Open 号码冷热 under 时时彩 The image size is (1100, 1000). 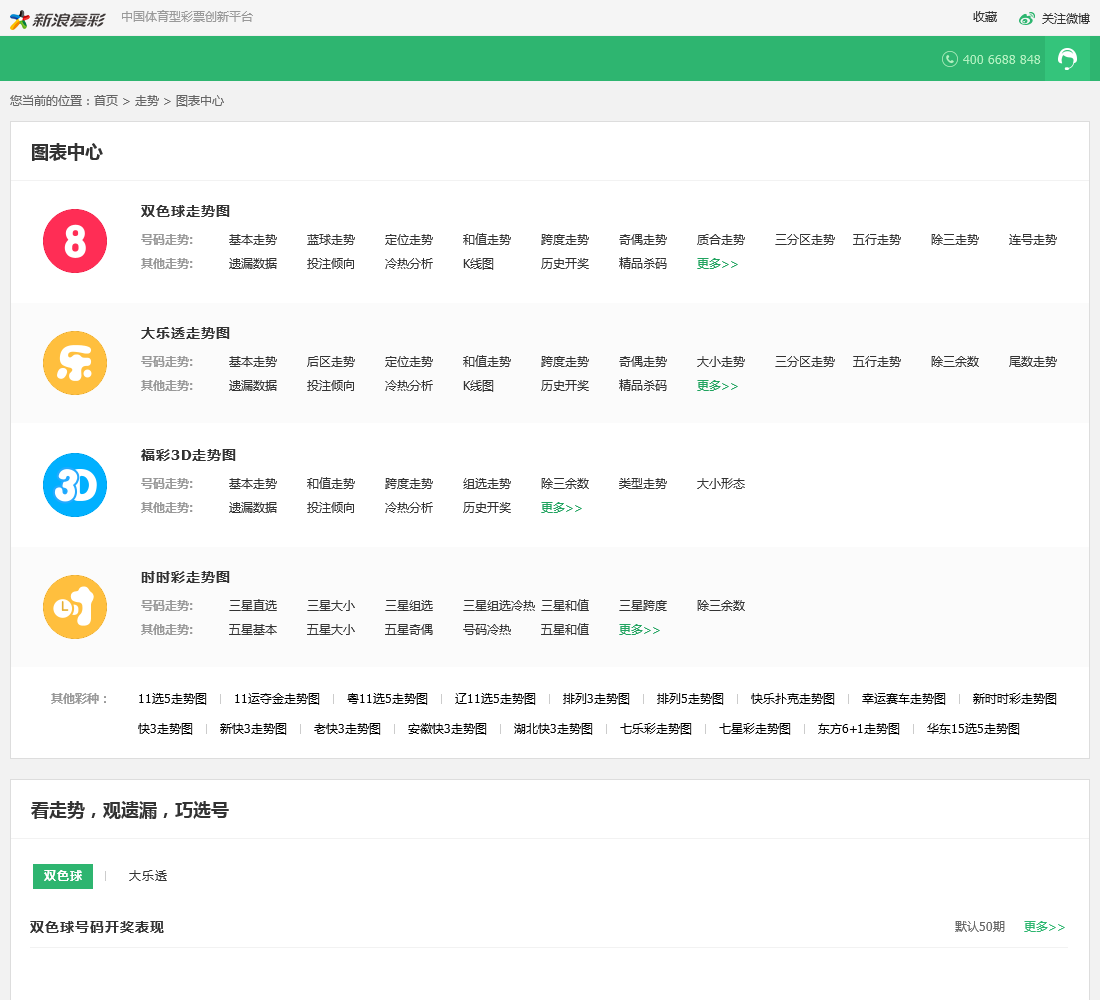tap(487, 630)
